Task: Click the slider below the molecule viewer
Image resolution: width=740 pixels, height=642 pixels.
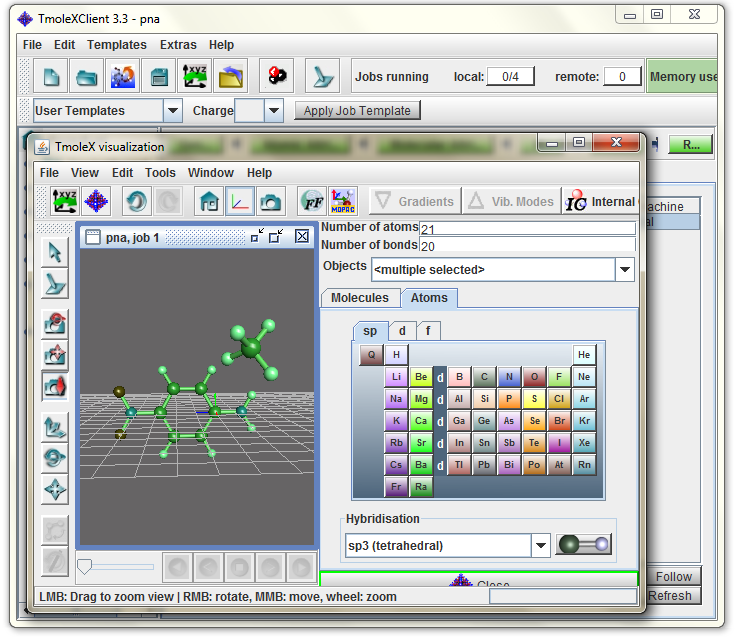Action: point(85,566)
